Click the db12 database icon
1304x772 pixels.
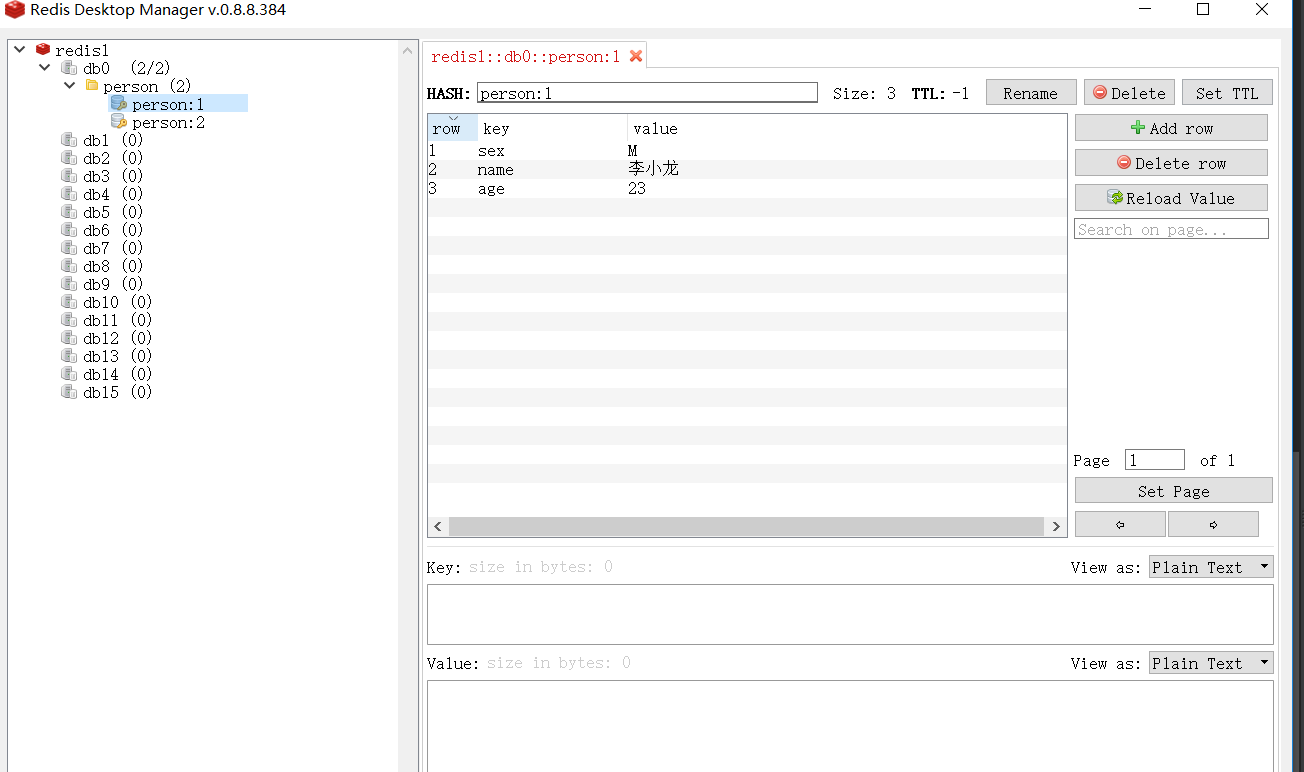[69, 338]
